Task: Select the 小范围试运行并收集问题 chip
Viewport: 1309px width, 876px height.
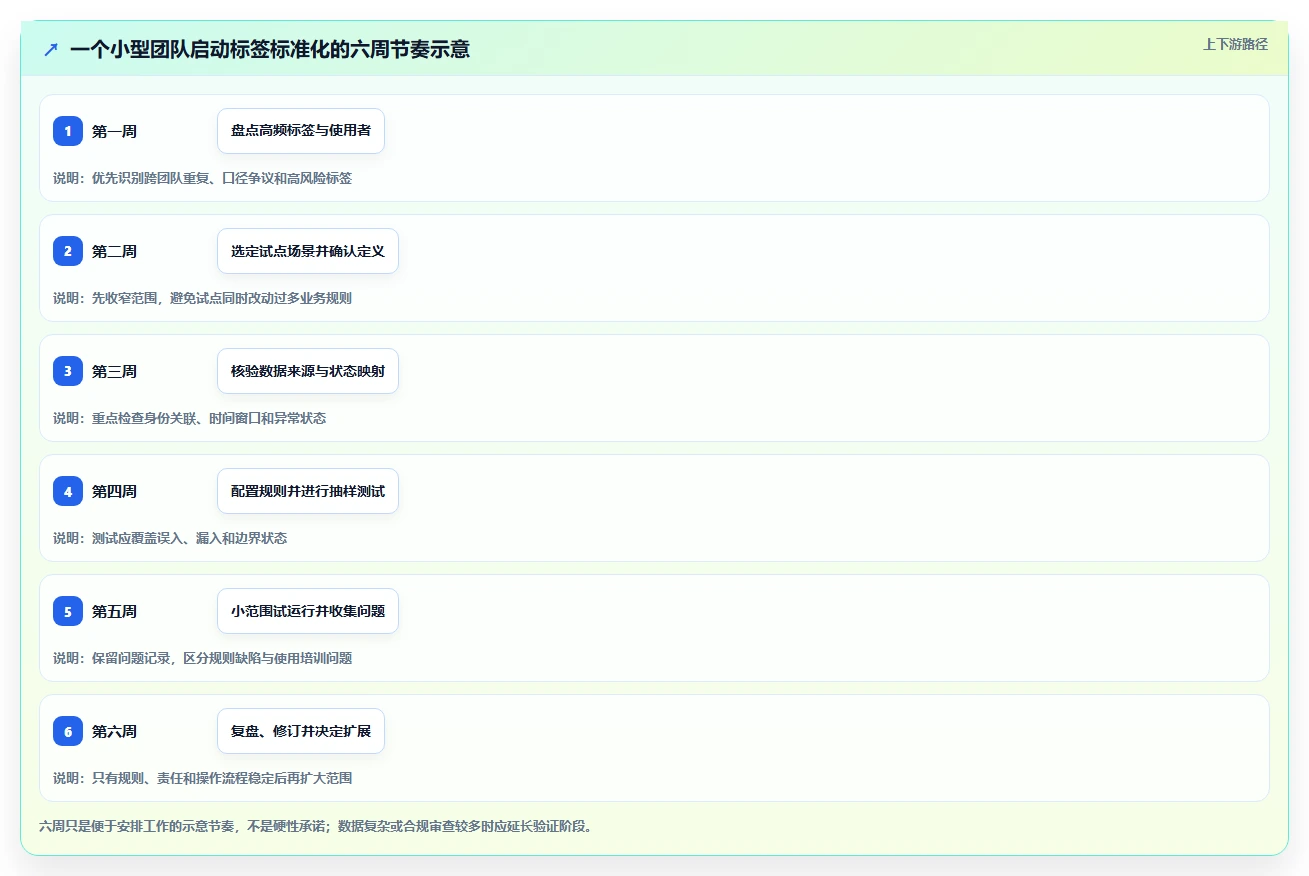Action: tap(308, 611)
